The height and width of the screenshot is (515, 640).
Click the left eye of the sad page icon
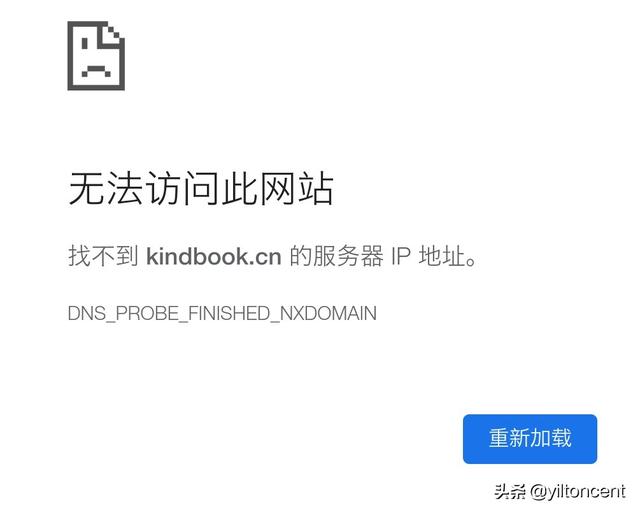(85, 43)
